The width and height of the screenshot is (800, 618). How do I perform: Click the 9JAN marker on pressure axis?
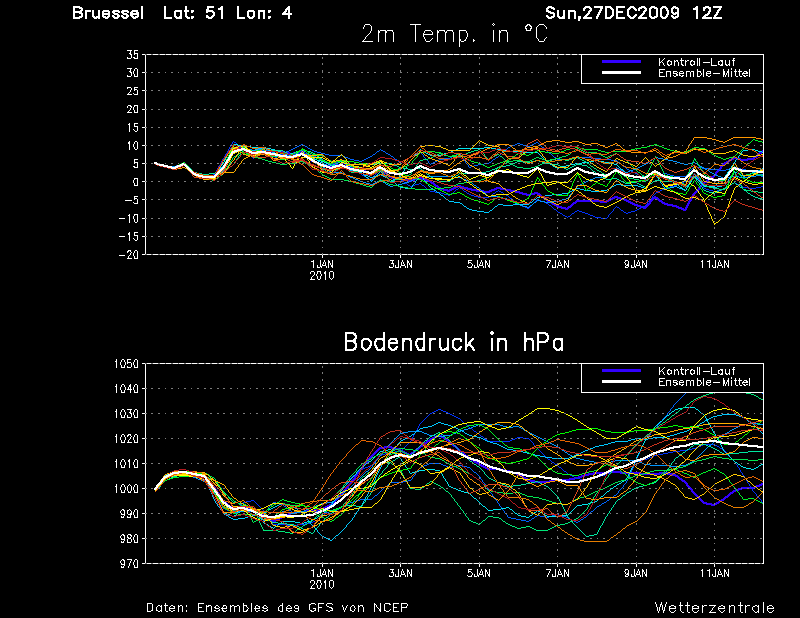coord(636,573)
